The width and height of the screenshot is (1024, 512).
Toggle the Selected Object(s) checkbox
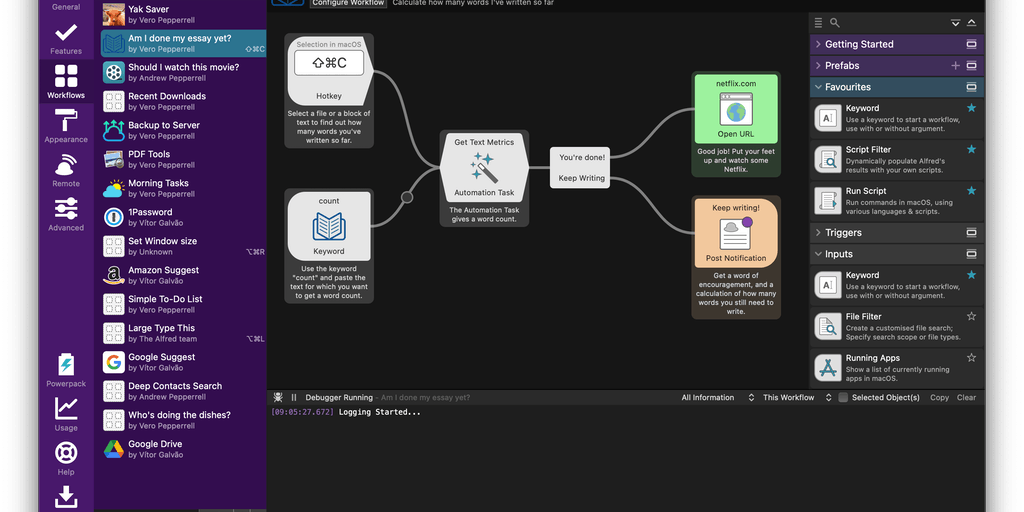(x=843, y=398)
